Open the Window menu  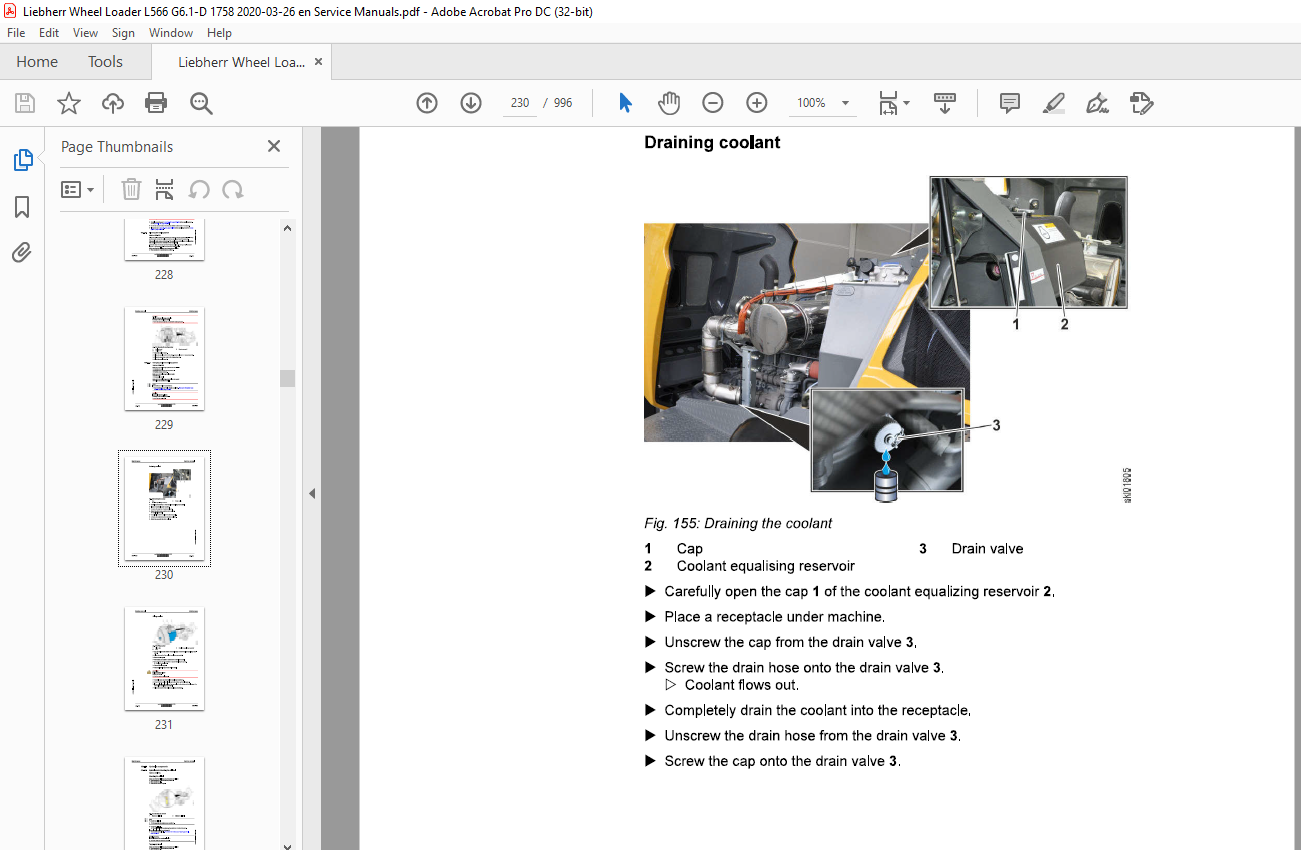tap(171, 33)
